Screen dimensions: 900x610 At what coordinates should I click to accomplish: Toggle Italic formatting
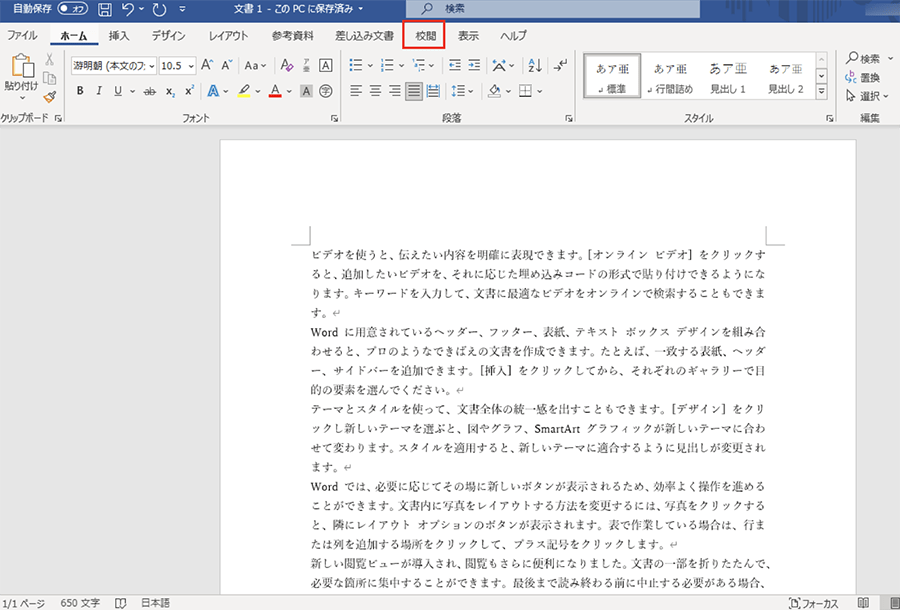99,91
